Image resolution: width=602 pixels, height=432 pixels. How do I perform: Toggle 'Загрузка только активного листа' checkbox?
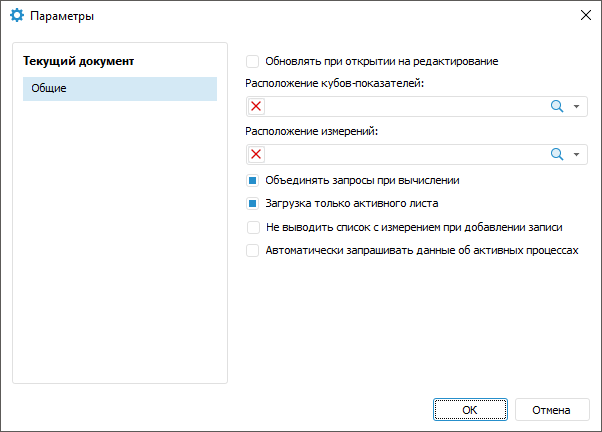point(253,203)
